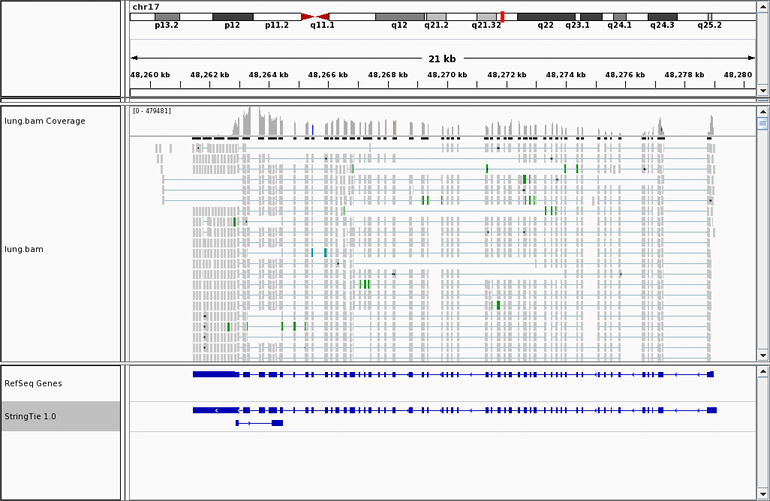Click the 48,270 kb ruler position
This screenshot has width=770, height=501.
tap(447, 75)
